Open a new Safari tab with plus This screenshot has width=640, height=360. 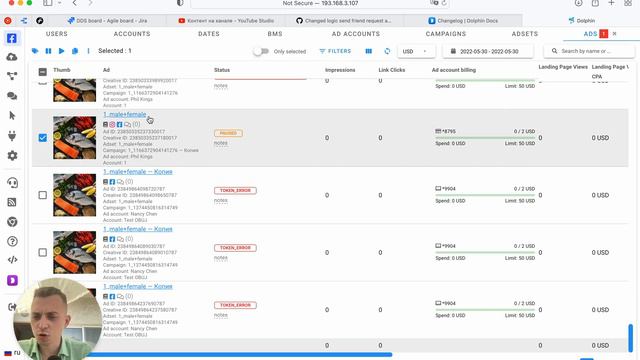611,3
